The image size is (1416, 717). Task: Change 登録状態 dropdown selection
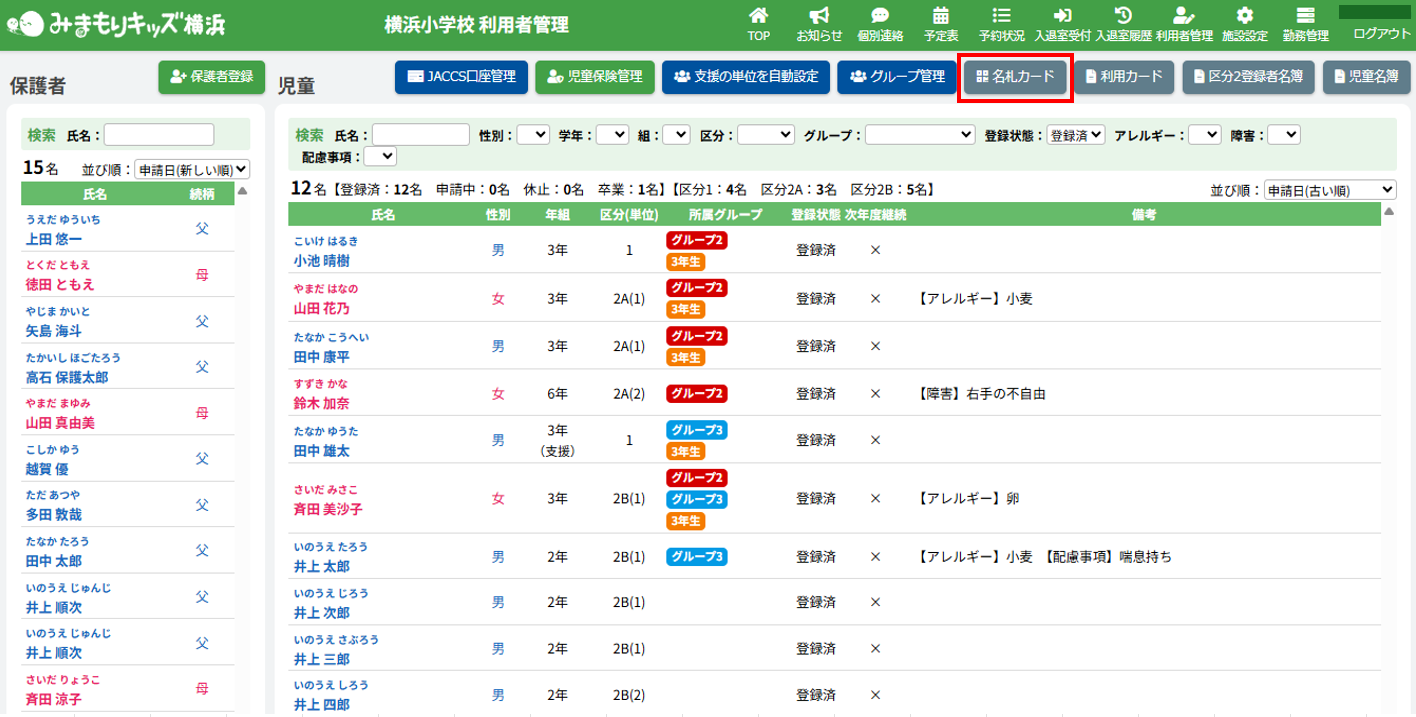[x=1076, y=134]
